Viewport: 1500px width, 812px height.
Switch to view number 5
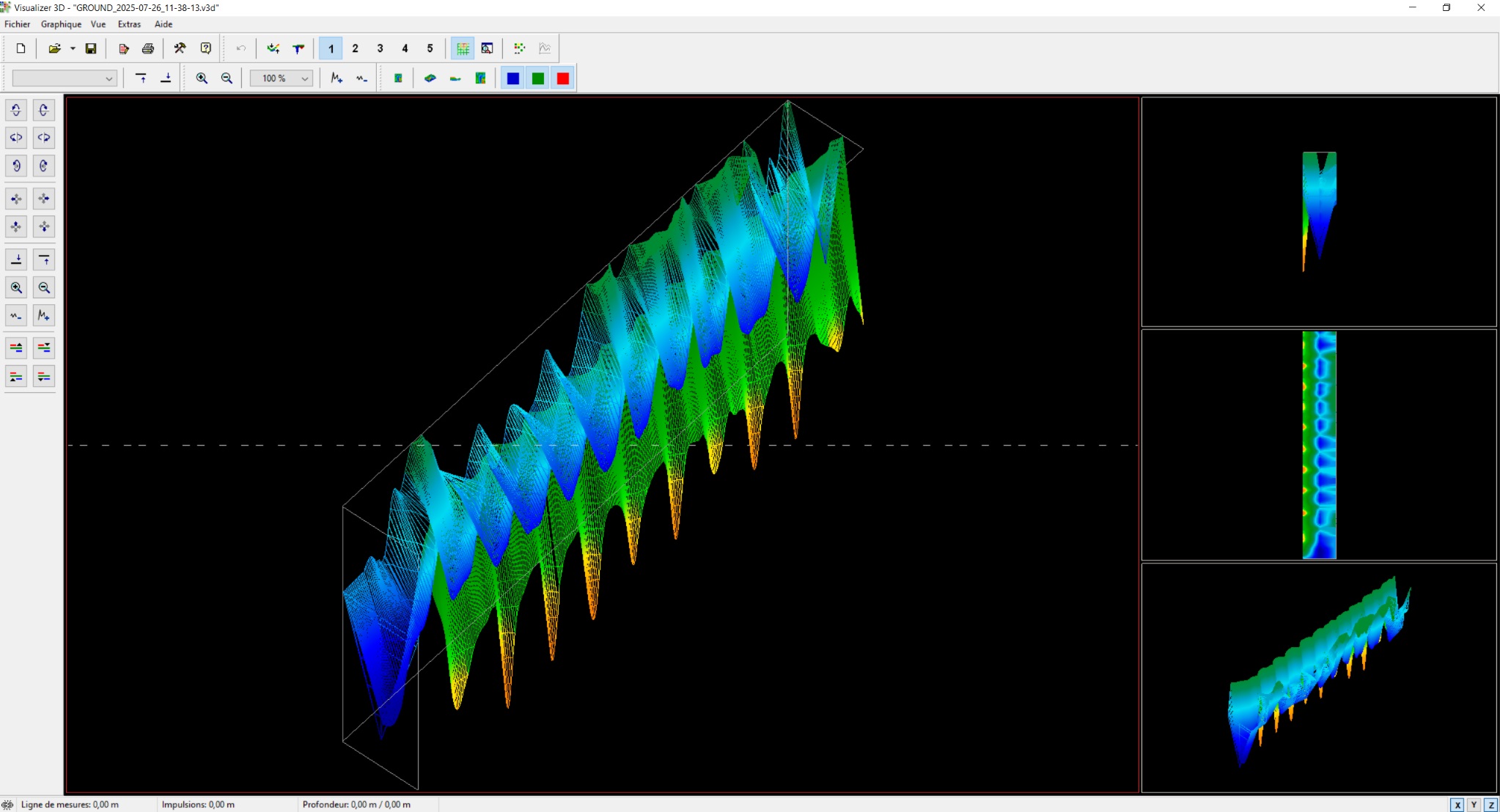click(x=430, y=48)
